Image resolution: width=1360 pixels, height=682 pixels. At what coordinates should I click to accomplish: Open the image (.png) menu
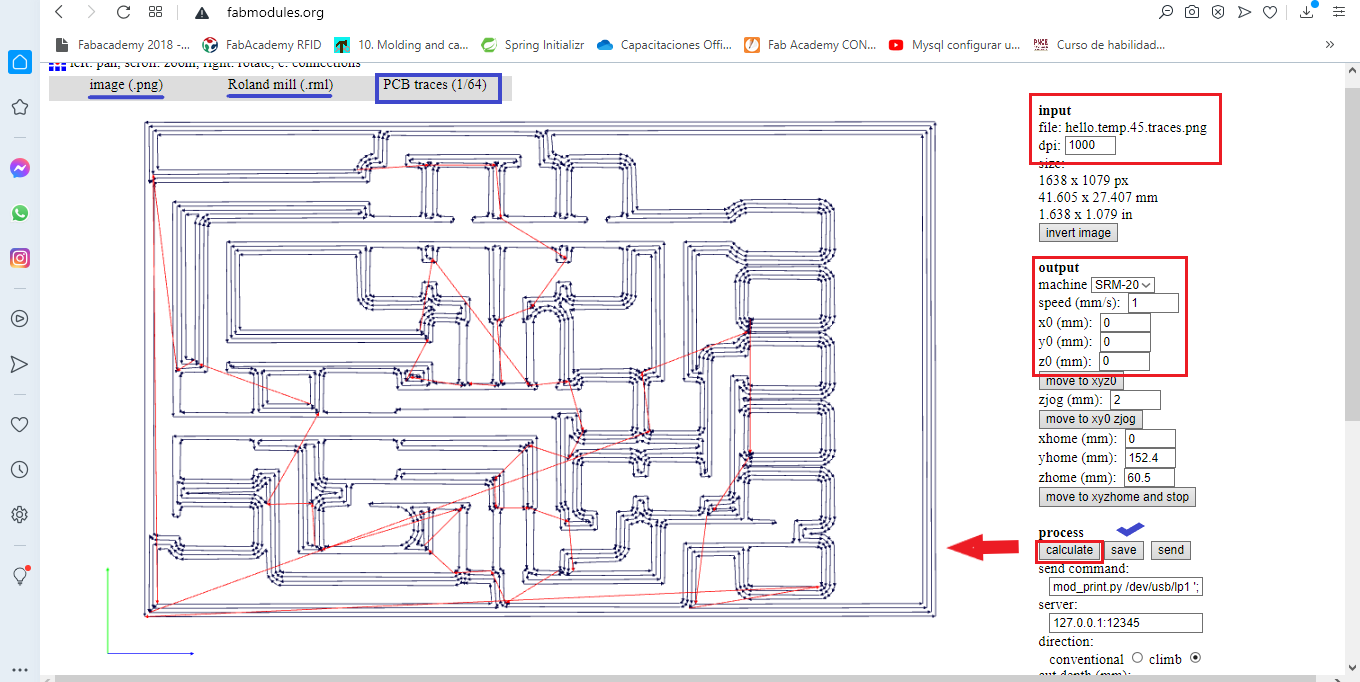pyautogui.click(x=126, y=85)
